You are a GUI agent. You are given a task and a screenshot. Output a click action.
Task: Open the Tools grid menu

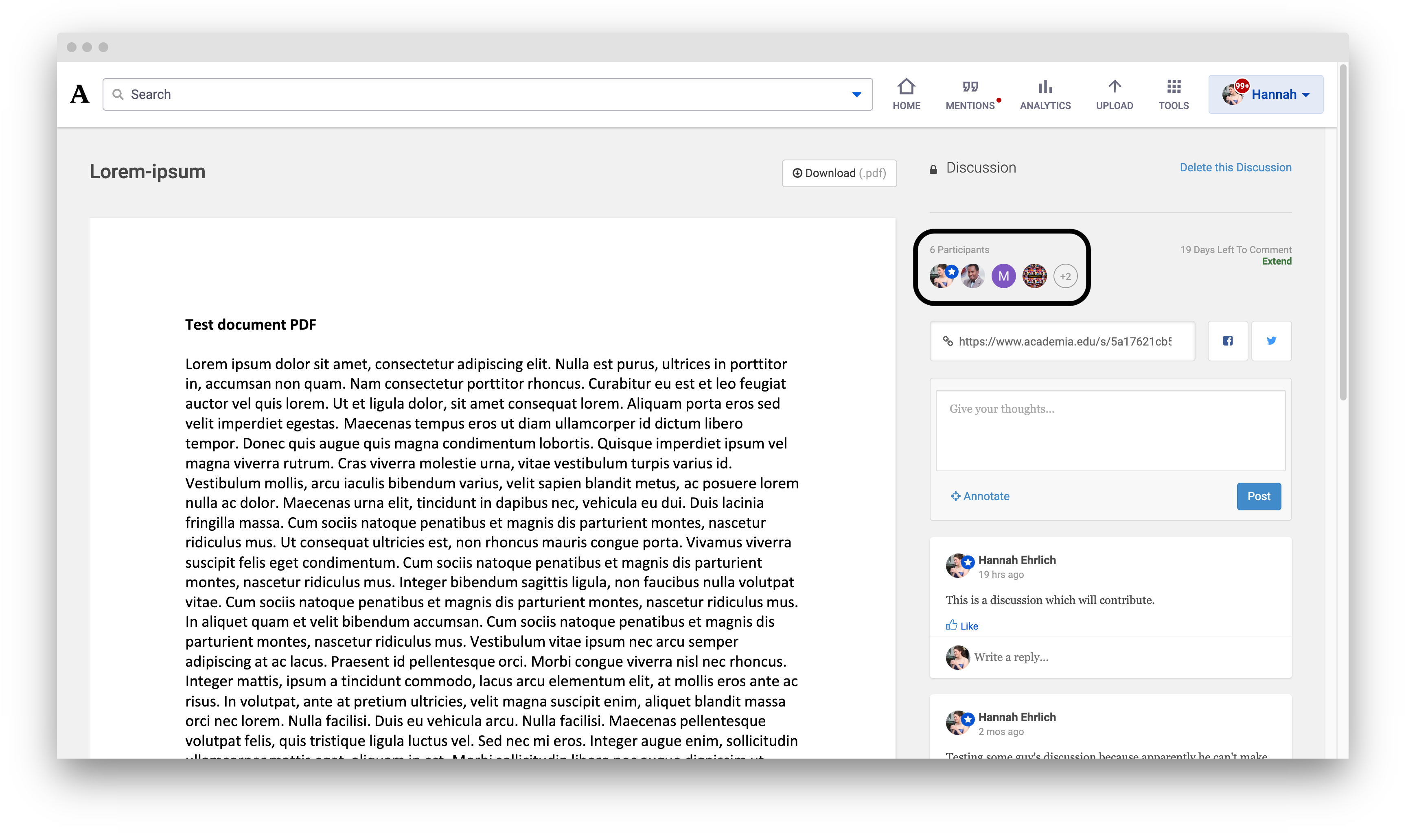[x=1174, y=94]
